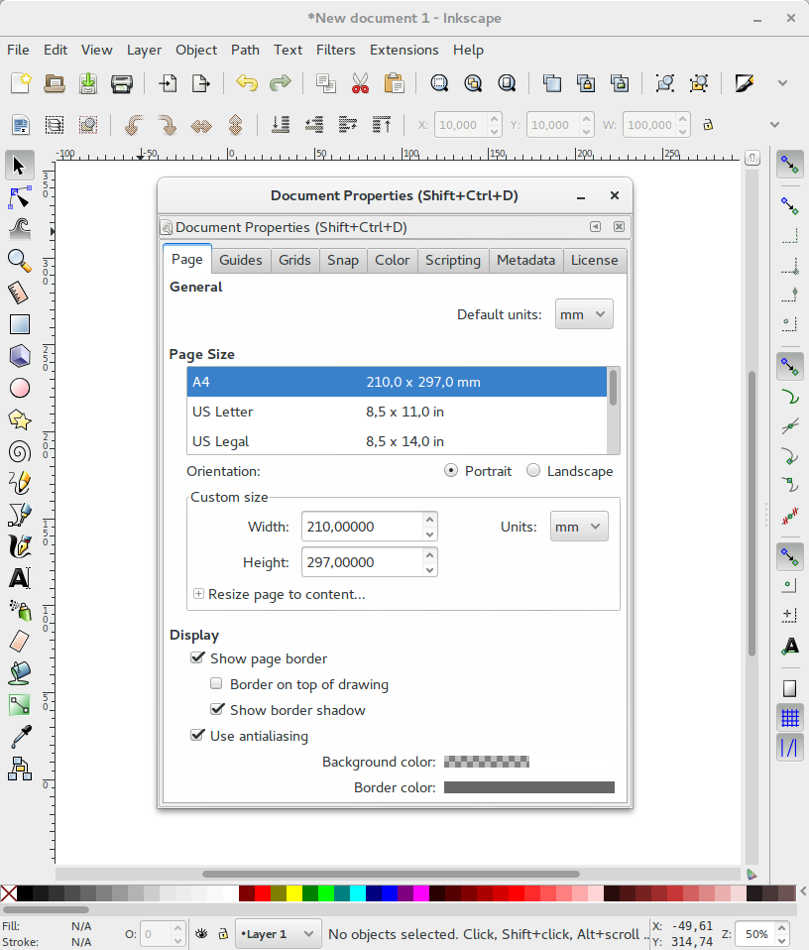
Task: Uncheck Show page border
Action: (x=198, y=658)
